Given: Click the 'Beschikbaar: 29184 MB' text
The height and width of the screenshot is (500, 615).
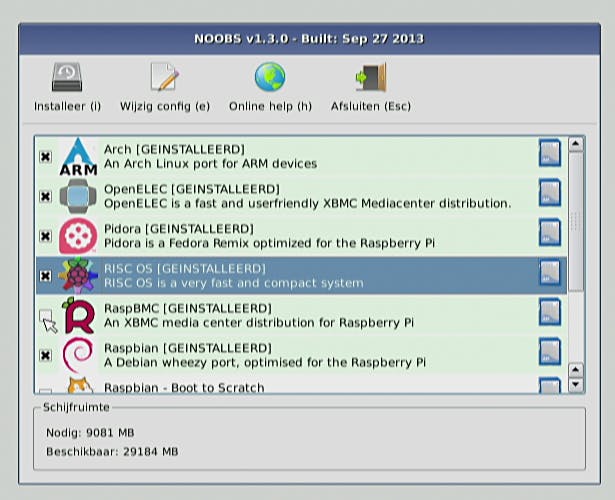Looking at the screenshot, I should 112,452.
